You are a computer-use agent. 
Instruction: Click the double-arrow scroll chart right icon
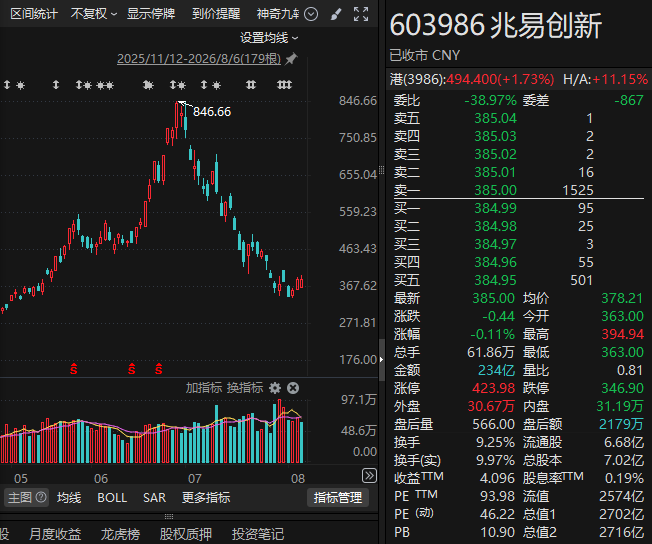(x=369, y=475)
